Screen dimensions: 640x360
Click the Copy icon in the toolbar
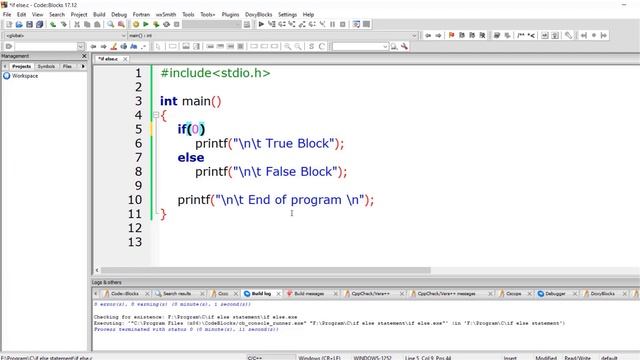(x=87, y=24)
